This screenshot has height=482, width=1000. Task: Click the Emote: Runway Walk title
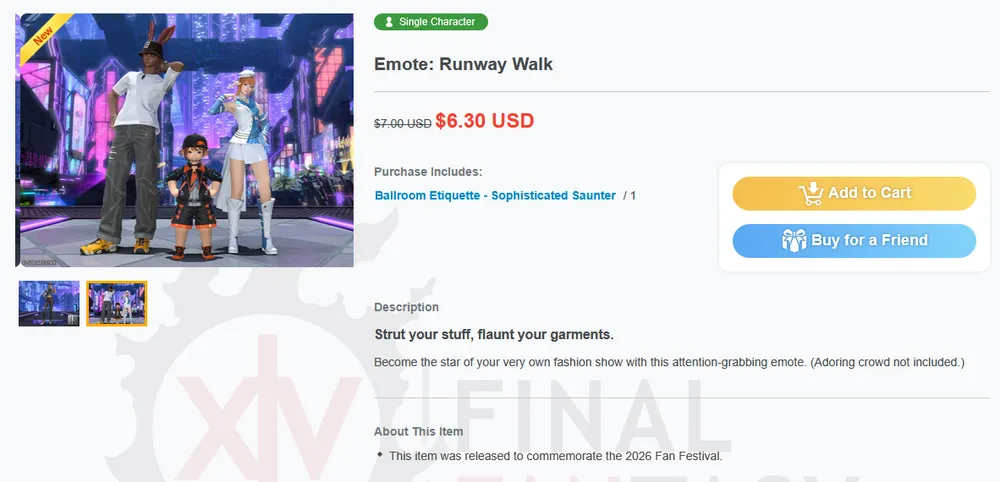point(463,64)
